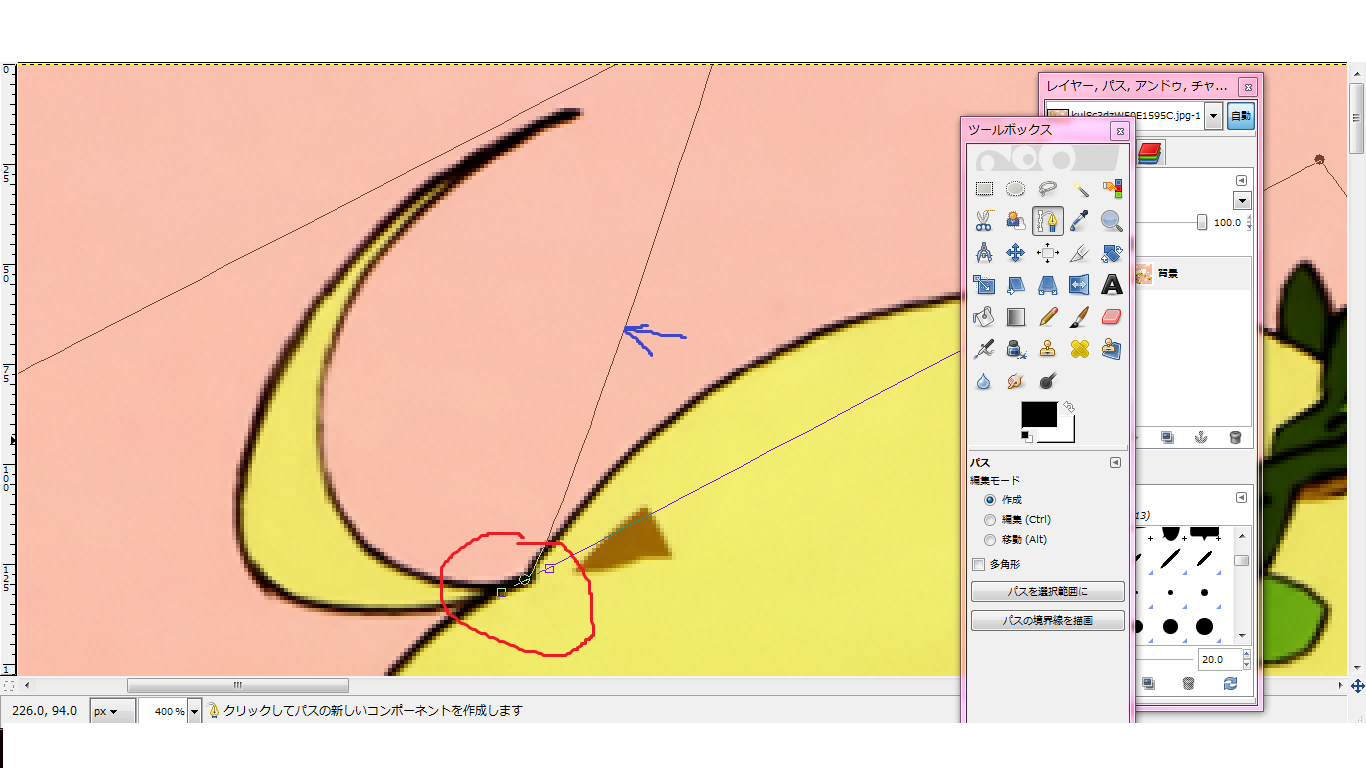Click the layer opacity slider handle
The height and width of the screenshot is (768, 1366).
(x=1202, y=223)
